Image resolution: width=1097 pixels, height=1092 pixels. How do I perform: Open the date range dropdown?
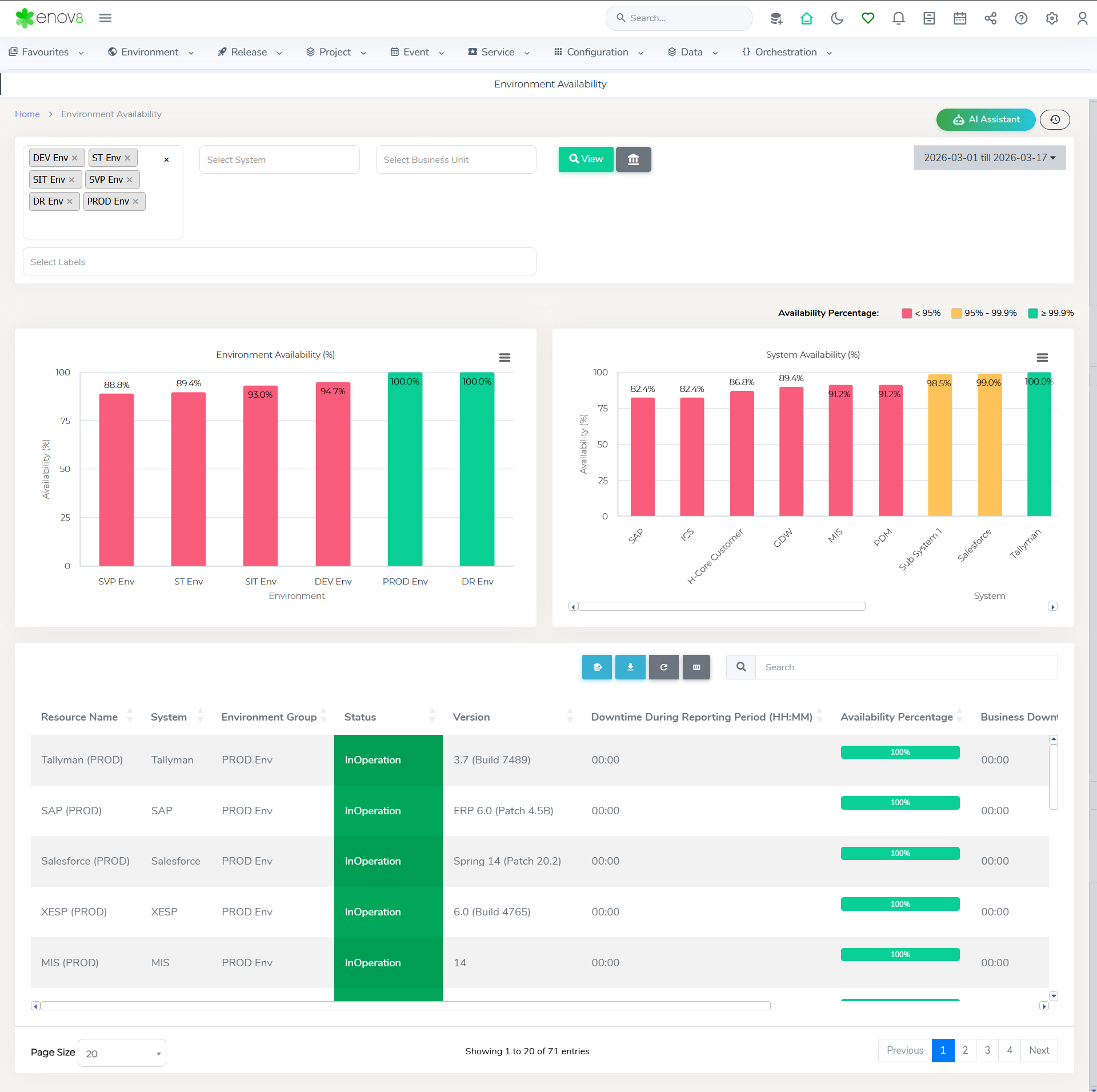[989, 158]
